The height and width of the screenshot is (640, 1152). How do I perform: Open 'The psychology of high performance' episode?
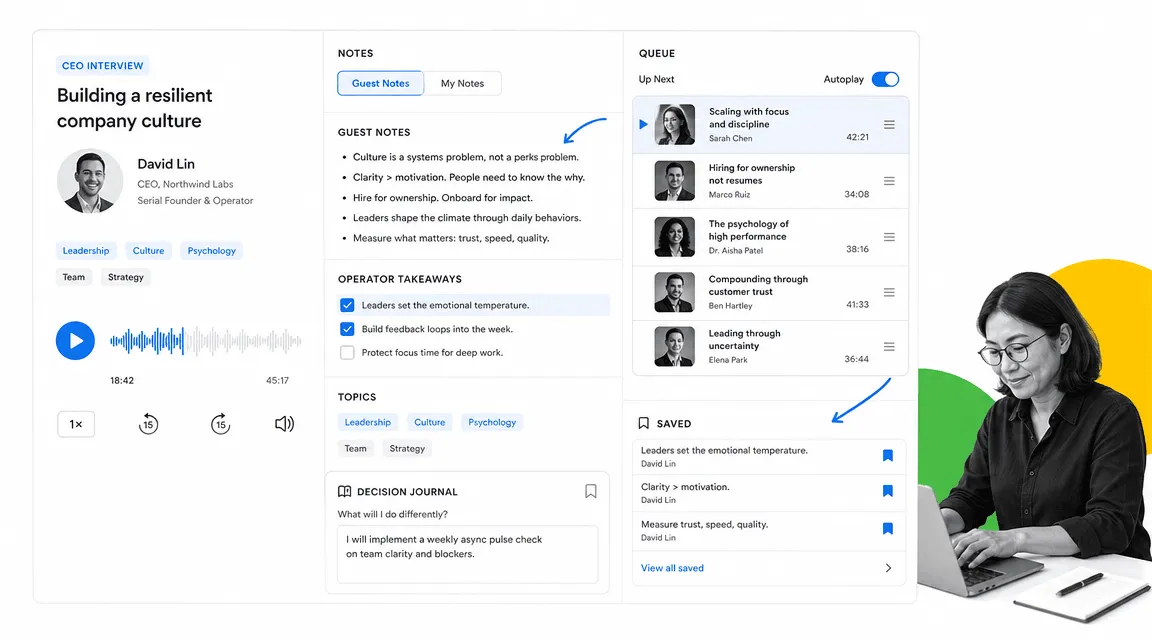click(770, 237)
